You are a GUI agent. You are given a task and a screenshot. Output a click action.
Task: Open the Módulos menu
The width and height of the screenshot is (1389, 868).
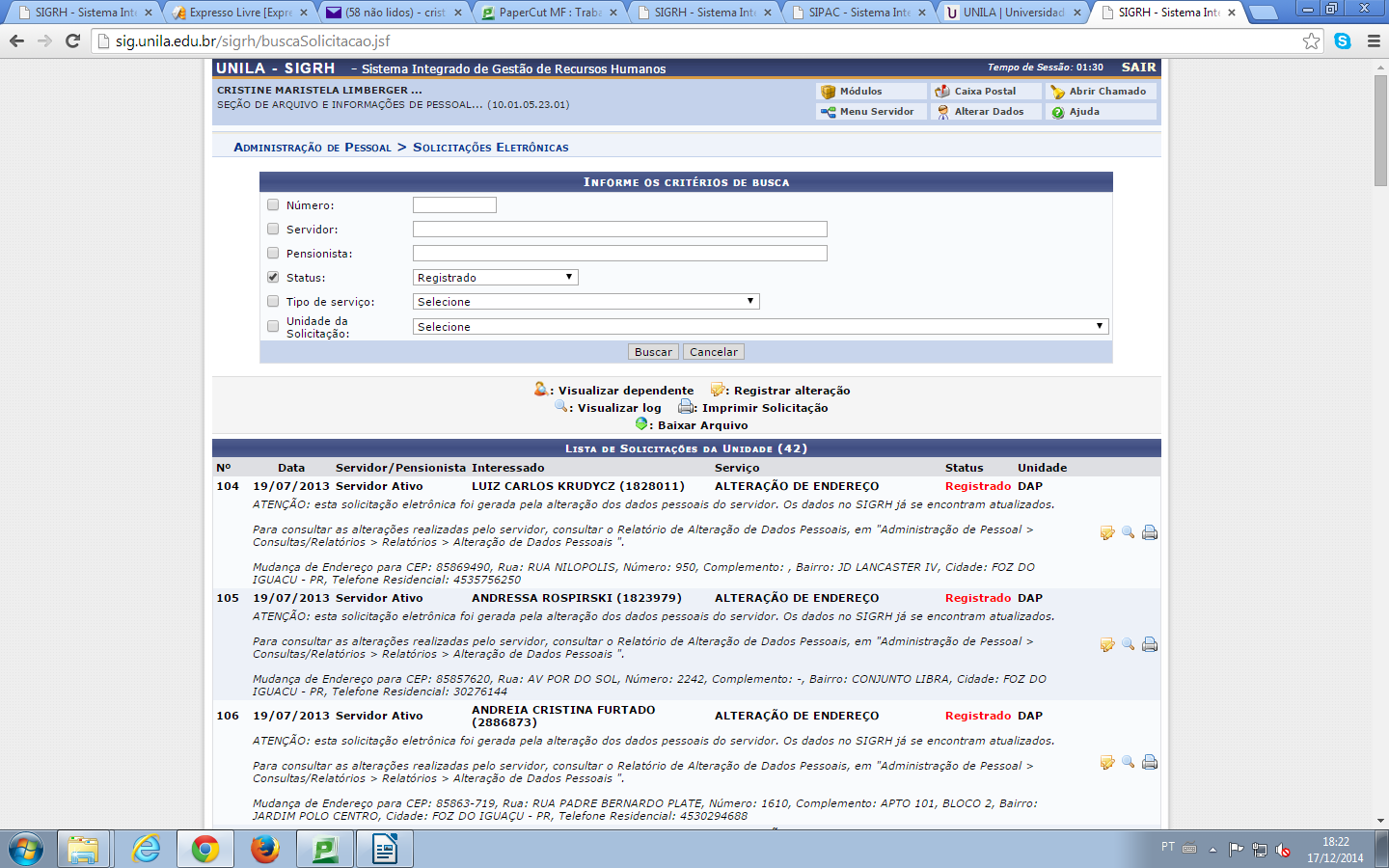(872, 92)
